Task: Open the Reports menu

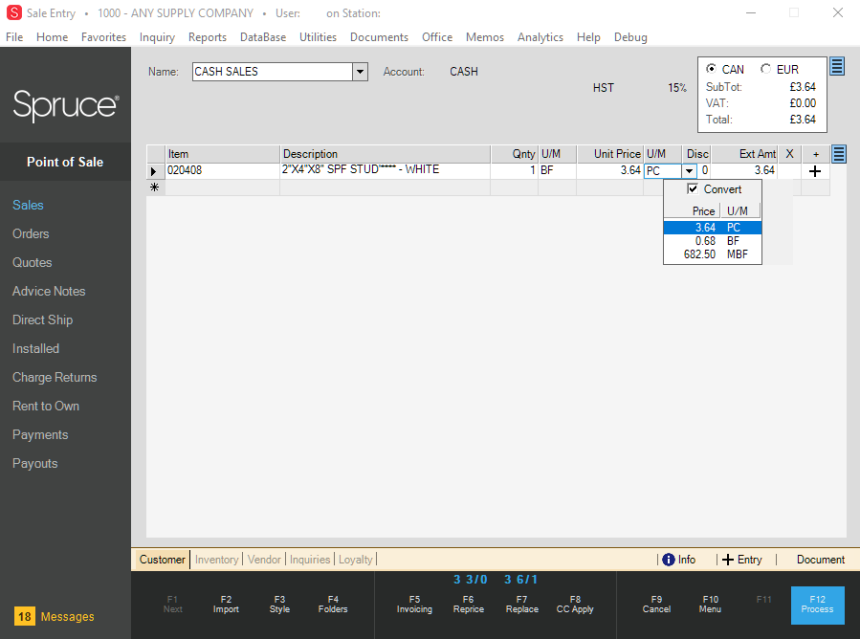Action: point(207,37)
